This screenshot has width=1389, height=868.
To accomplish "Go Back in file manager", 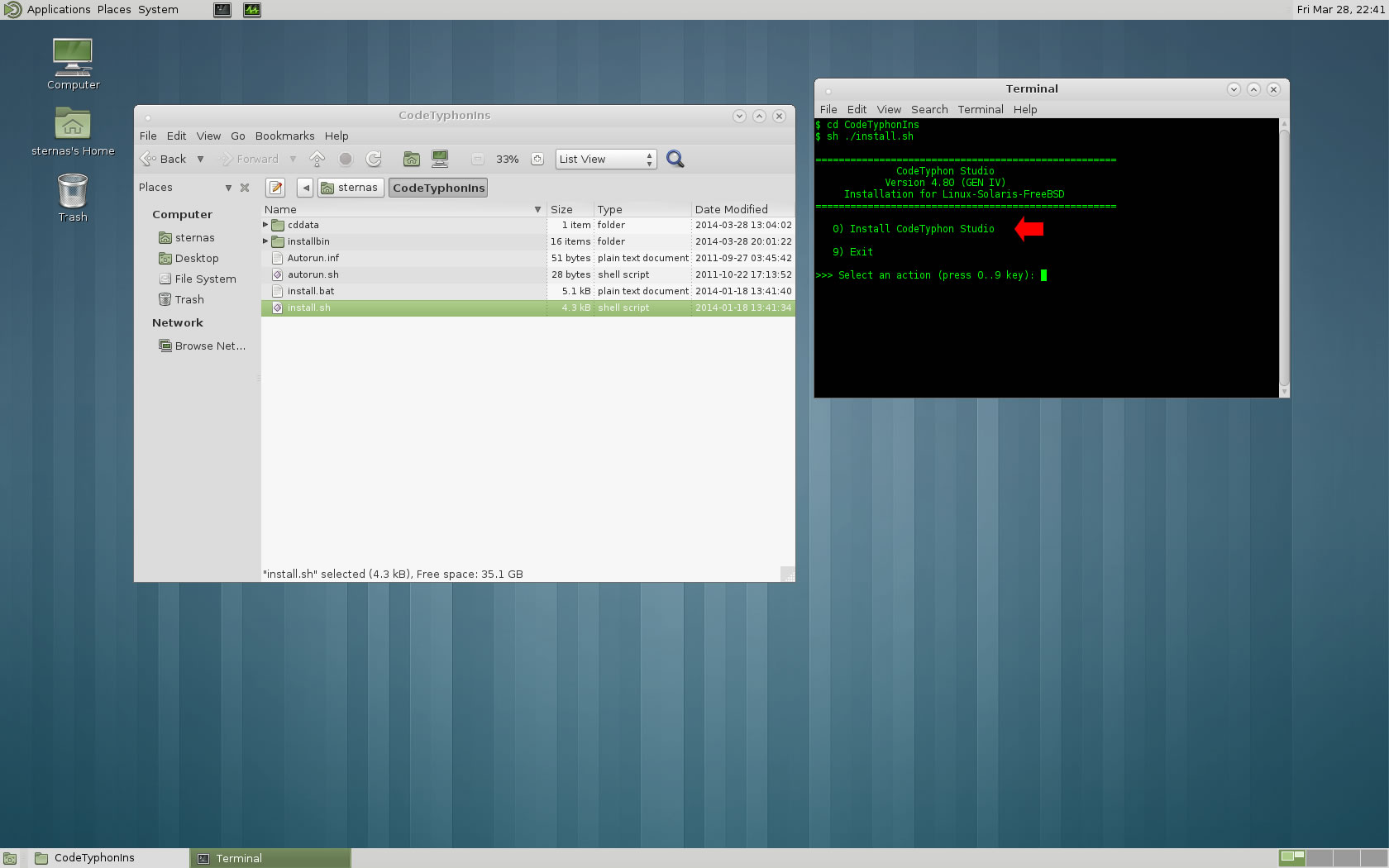I will click(164, 159).
